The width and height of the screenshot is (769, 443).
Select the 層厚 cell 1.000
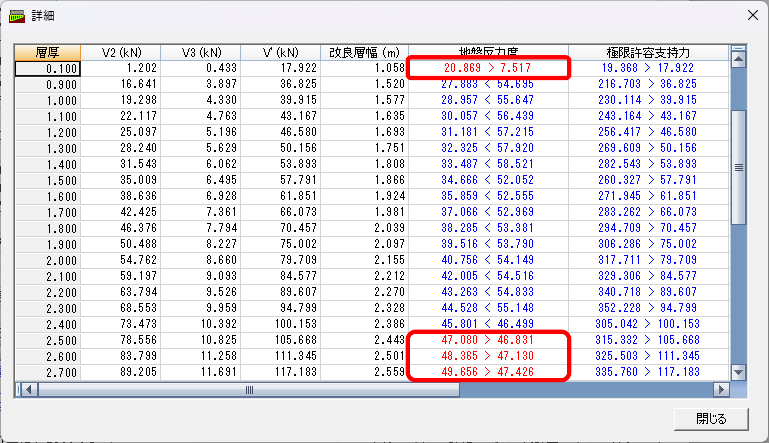(x=48, y=100)
